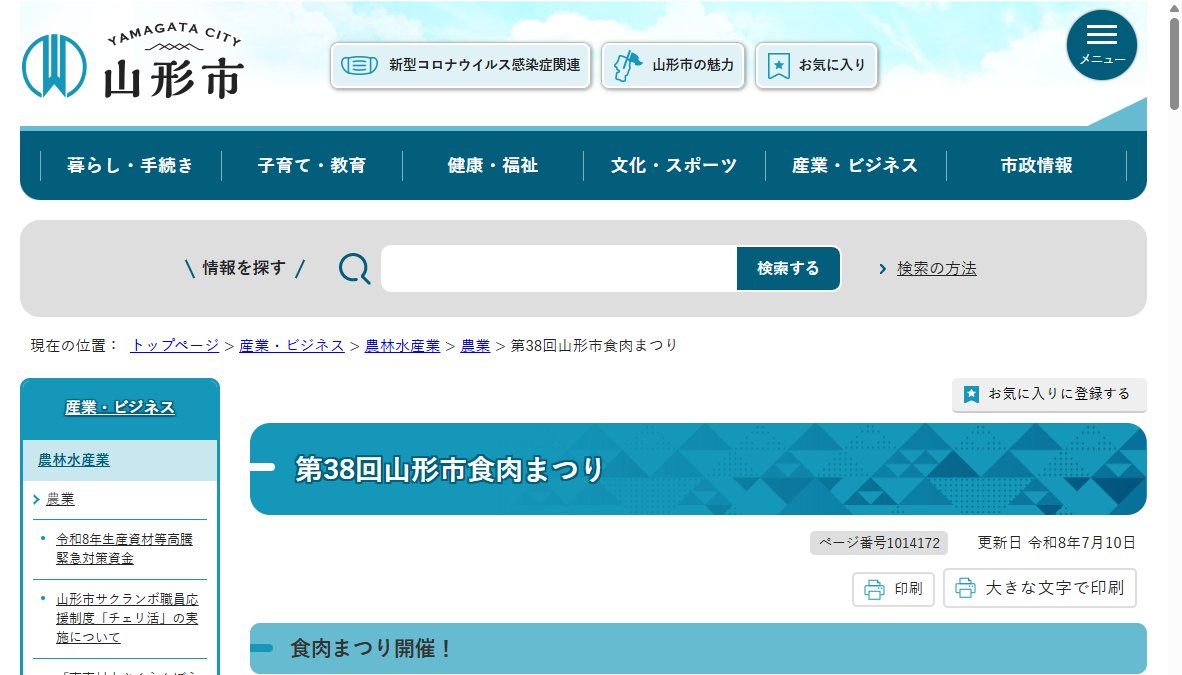Open the 健康・福祉 navigation item
The width and height of the screenshot is (1182, 675).
(x=492, y=165)
